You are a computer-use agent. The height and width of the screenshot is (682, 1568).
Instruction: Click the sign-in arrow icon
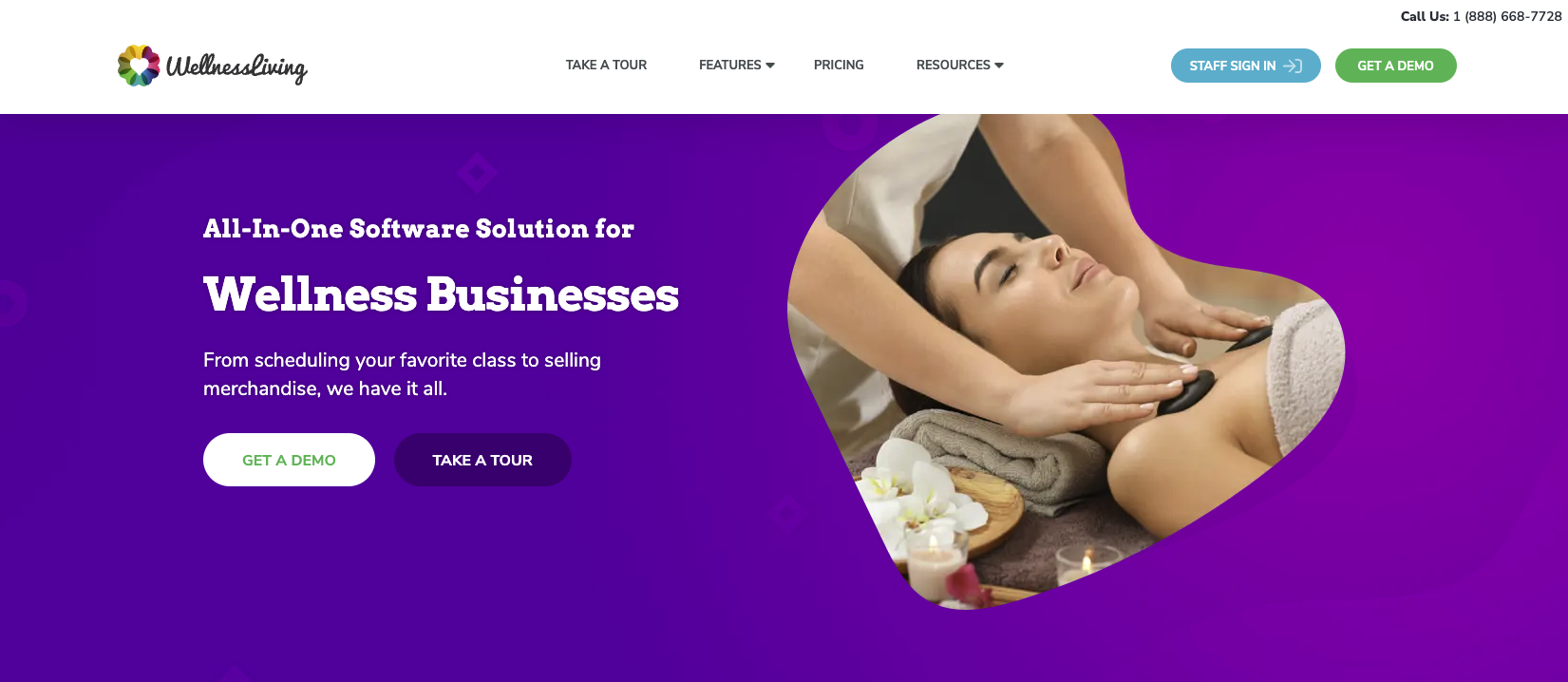click(1293, 66)
